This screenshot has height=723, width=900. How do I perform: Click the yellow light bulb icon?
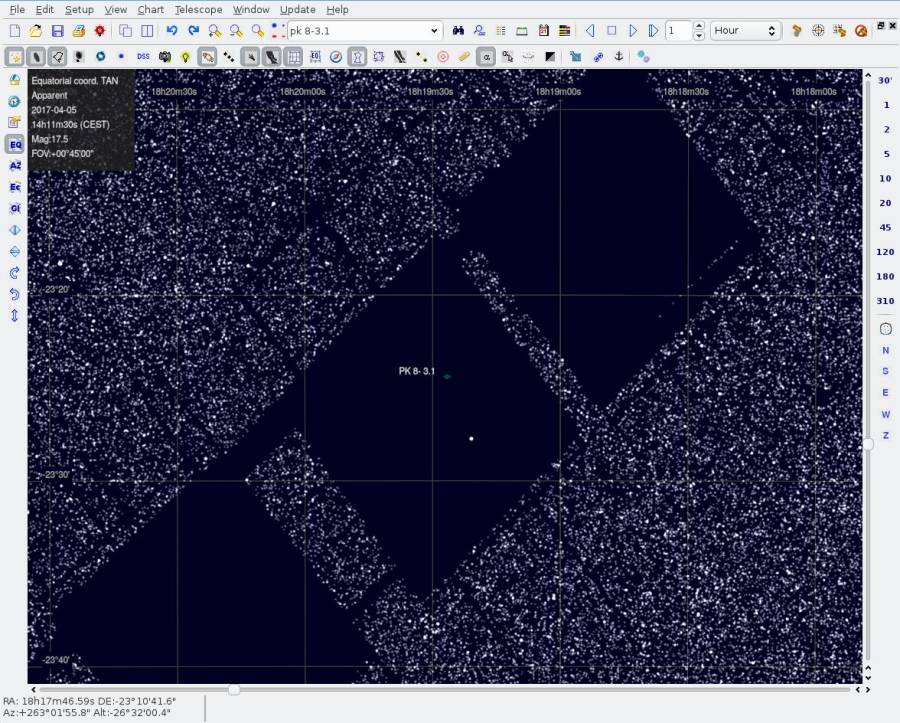point(185,57)
